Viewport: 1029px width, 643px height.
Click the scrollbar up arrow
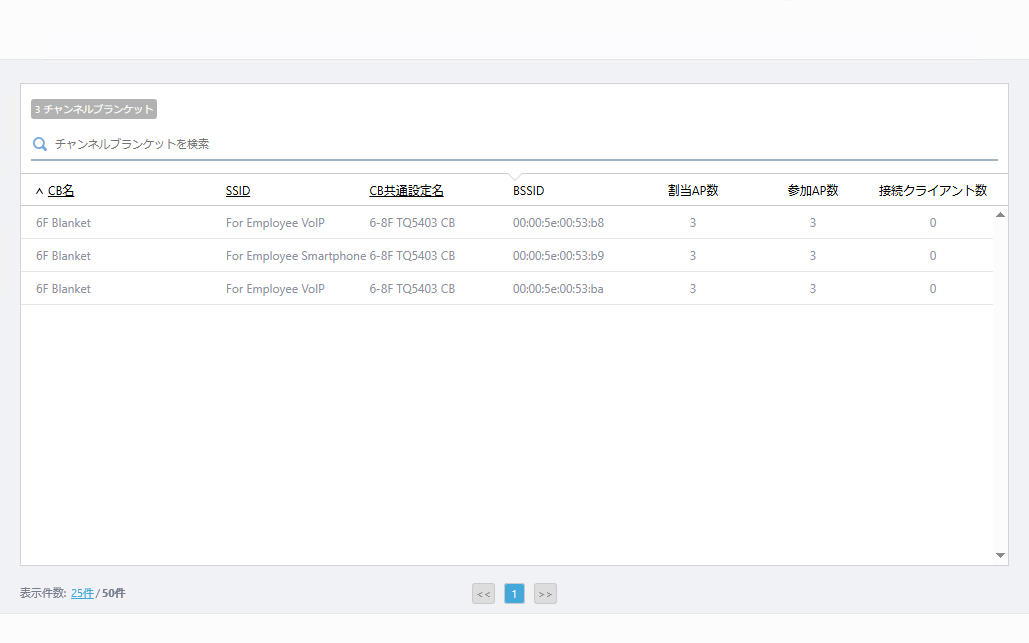(x=1000, y=215)
